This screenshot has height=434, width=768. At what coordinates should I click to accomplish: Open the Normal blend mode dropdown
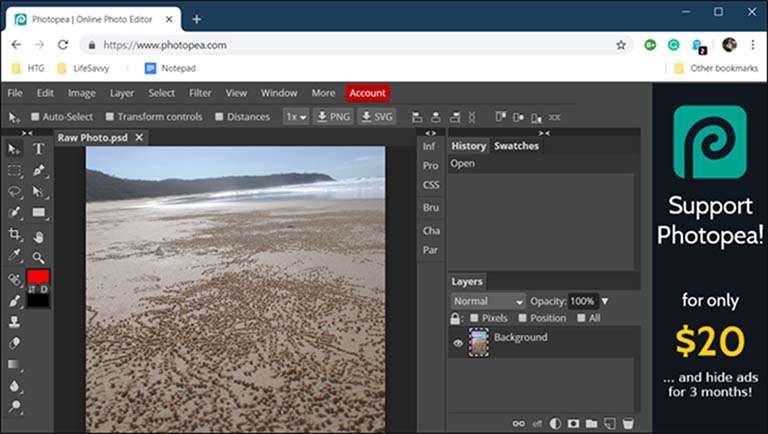click(x=487, y=301)
